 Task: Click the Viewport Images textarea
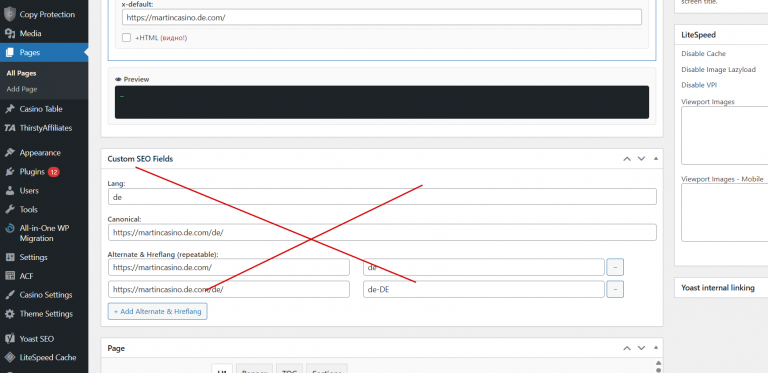click(x=724, y=136)
